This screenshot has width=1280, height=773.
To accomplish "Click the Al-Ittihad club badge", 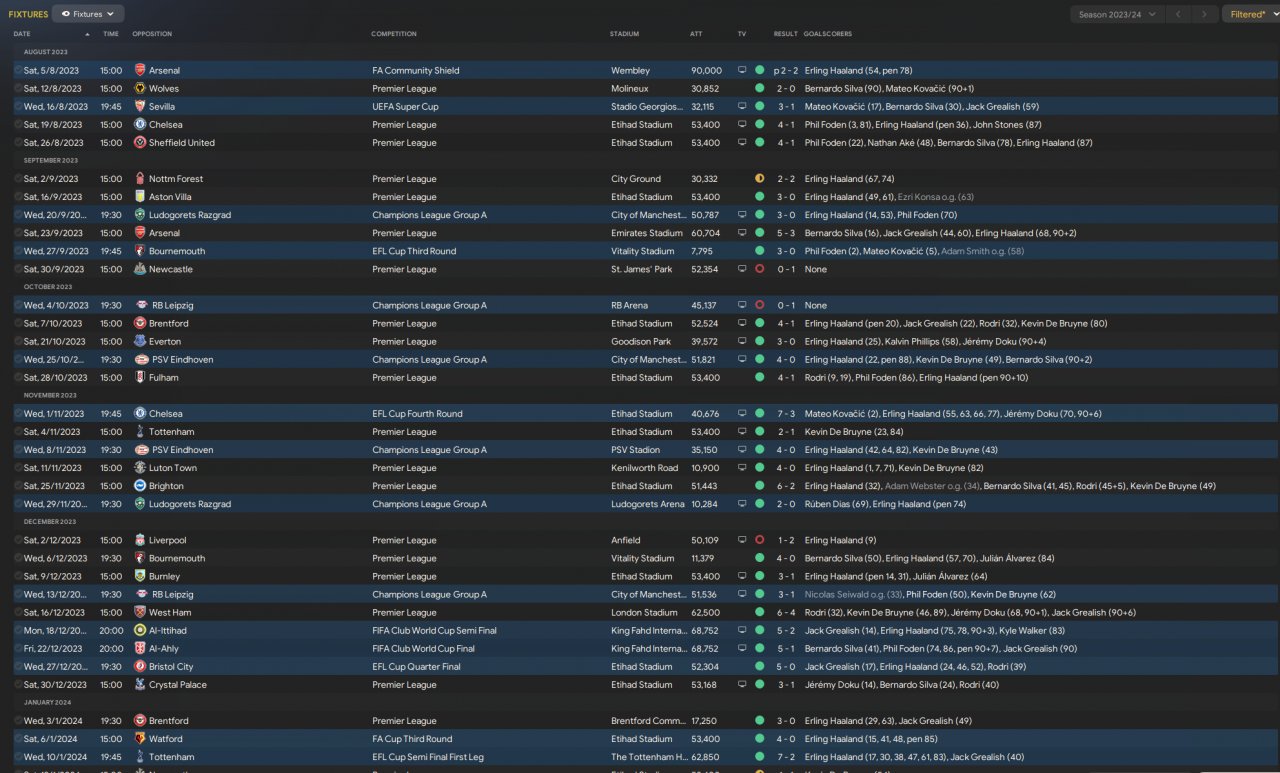I will coord(139,631).
